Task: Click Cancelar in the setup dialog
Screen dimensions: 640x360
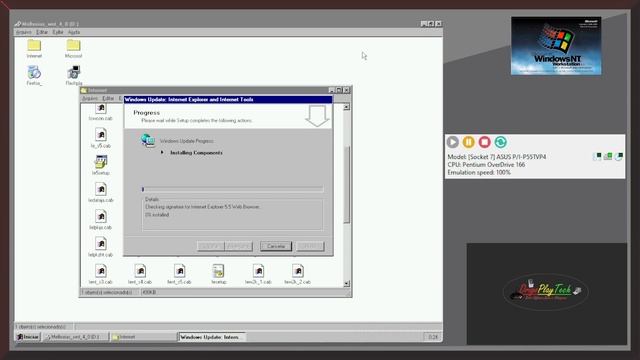Action: click(276, 246)
